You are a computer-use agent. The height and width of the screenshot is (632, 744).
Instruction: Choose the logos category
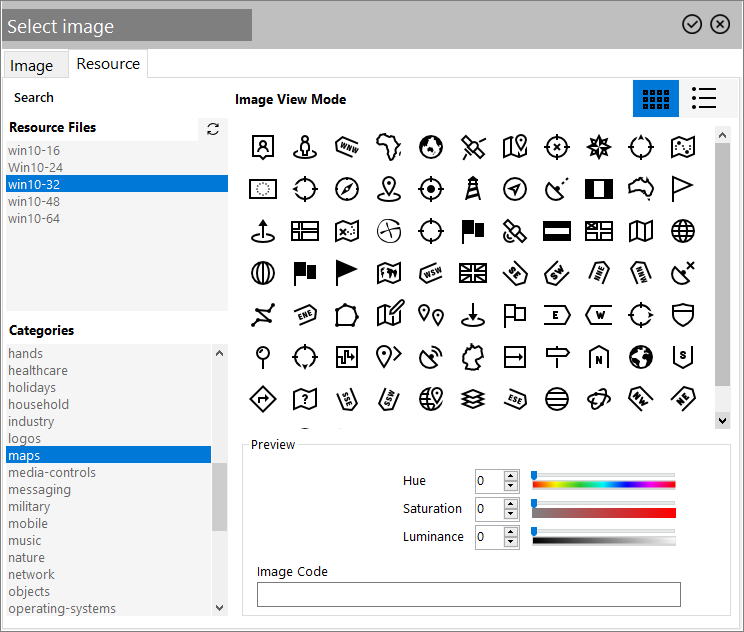[x=109, y=438]
